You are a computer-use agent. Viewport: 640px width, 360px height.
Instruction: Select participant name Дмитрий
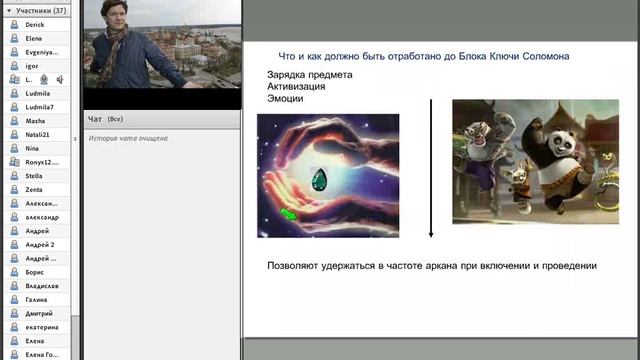click(39, 313)
